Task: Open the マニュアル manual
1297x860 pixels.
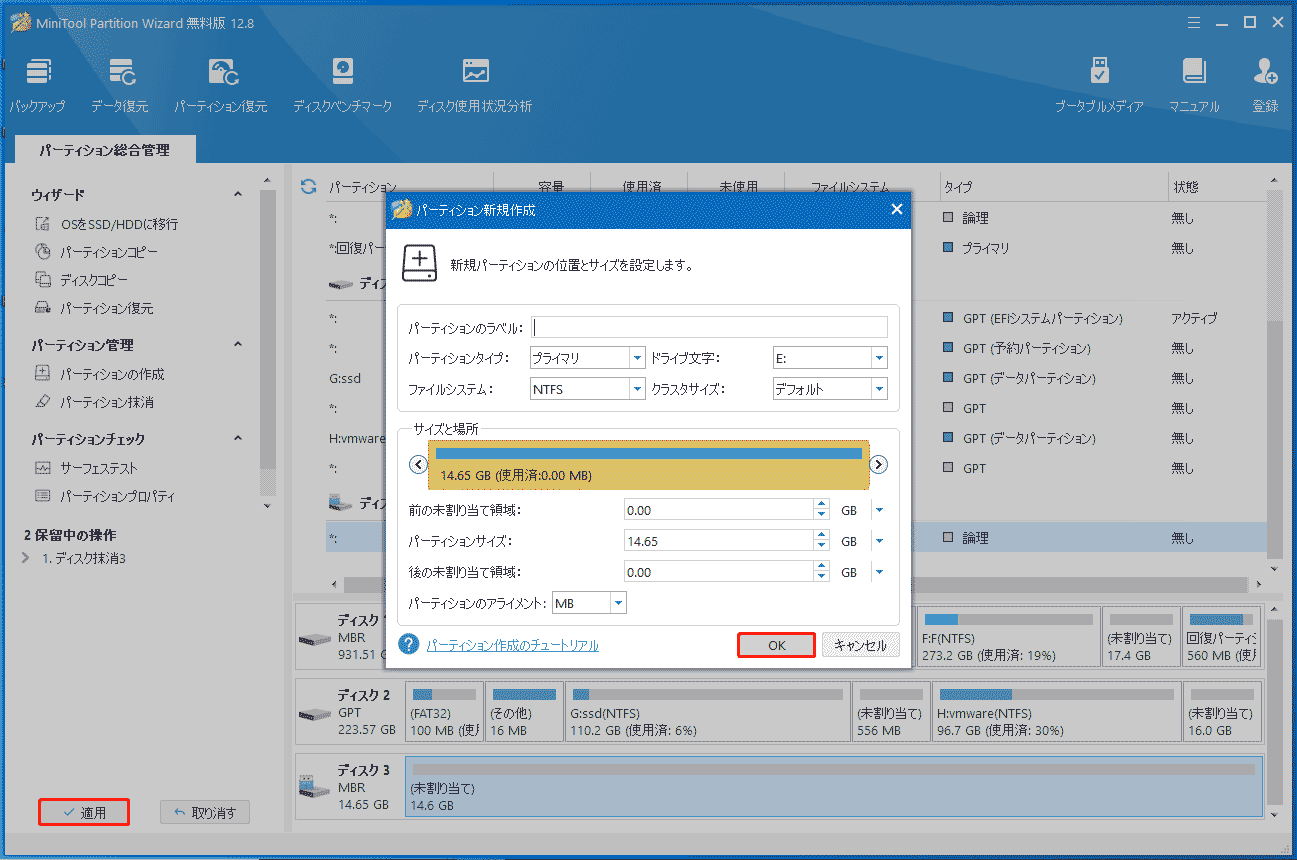Action: (x=1194, y=84)
